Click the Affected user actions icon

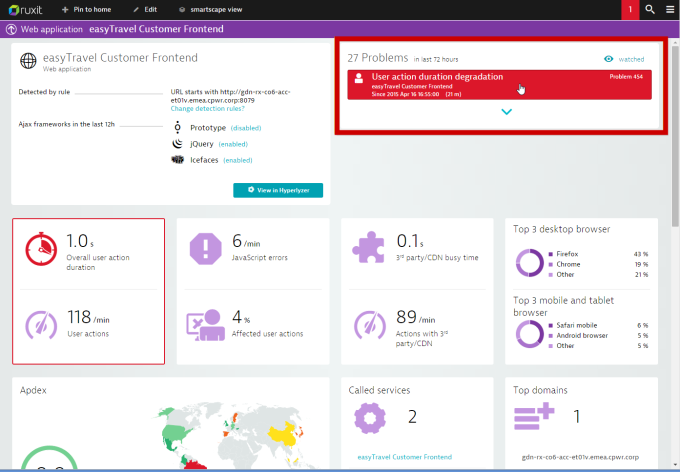tap(206, 325)
